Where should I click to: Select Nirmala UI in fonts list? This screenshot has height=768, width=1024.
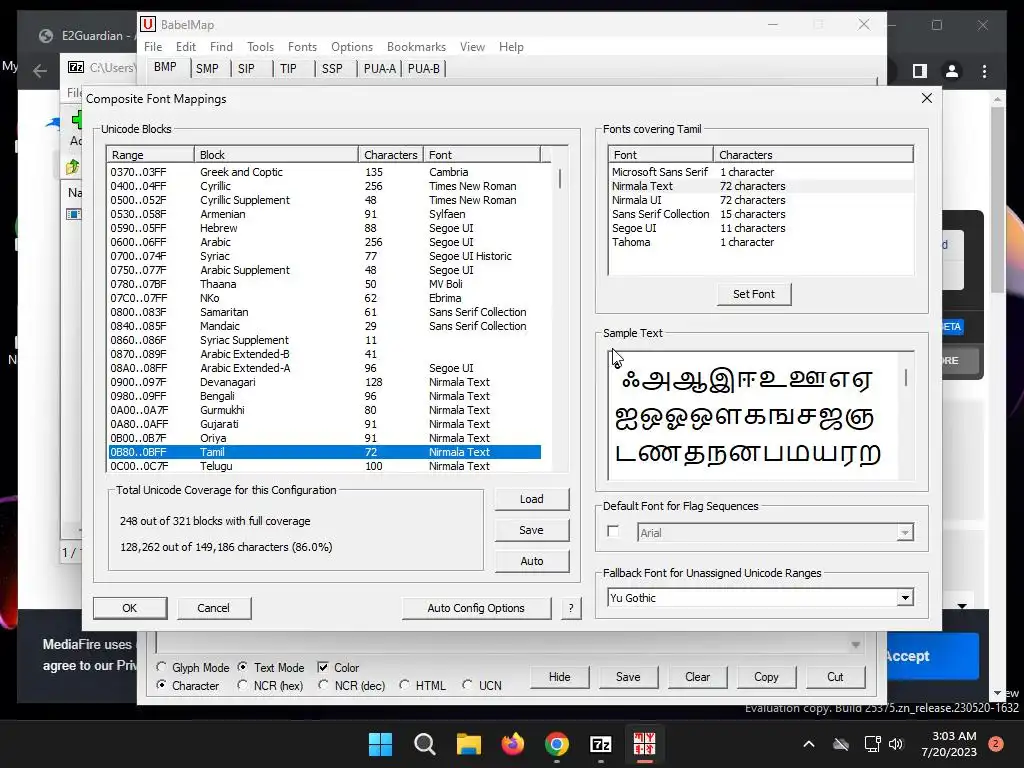760,200
